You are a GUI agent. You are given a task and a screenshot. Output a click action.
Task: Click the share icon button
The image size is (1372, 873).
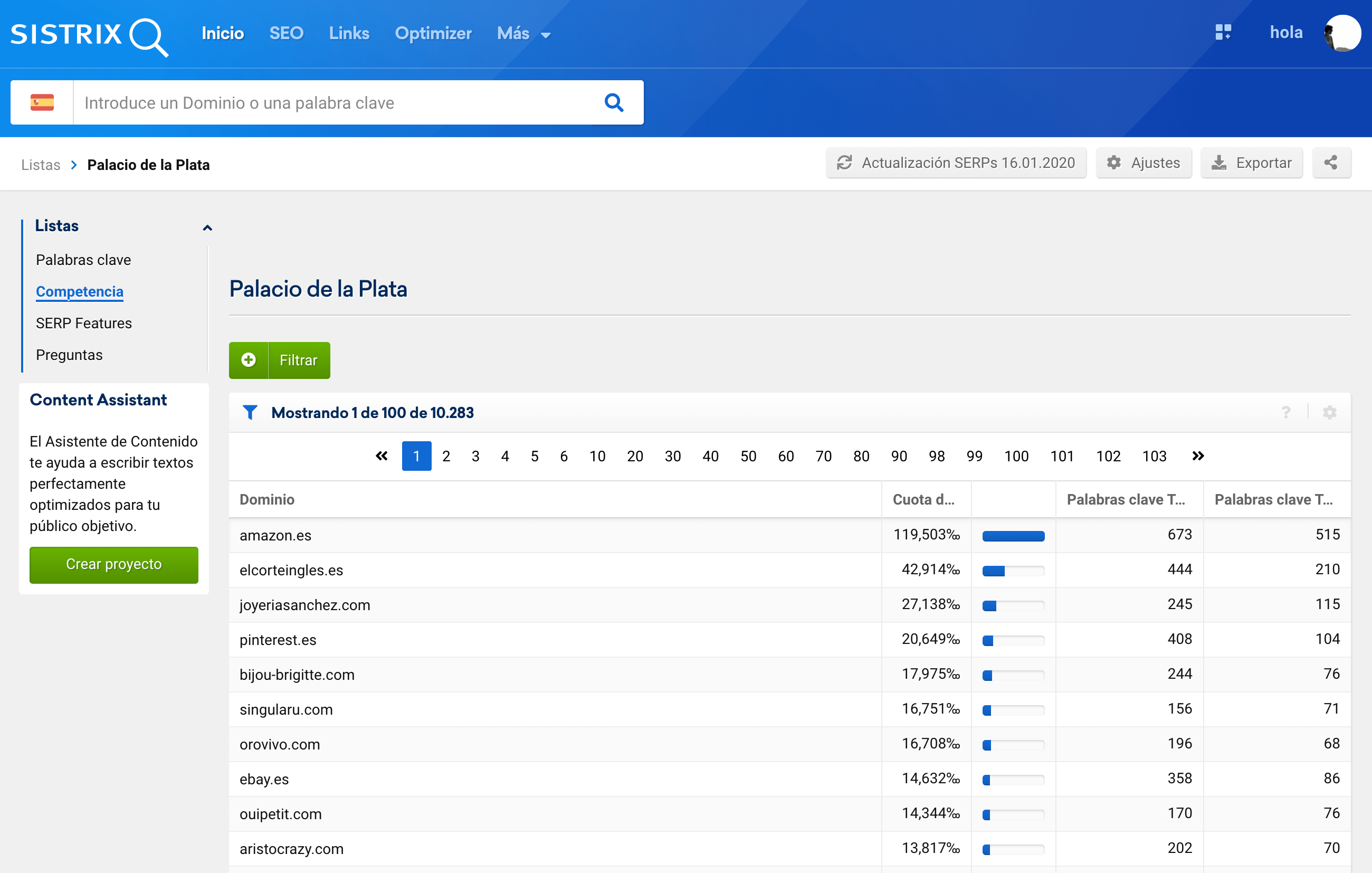tap(1330, 163)
